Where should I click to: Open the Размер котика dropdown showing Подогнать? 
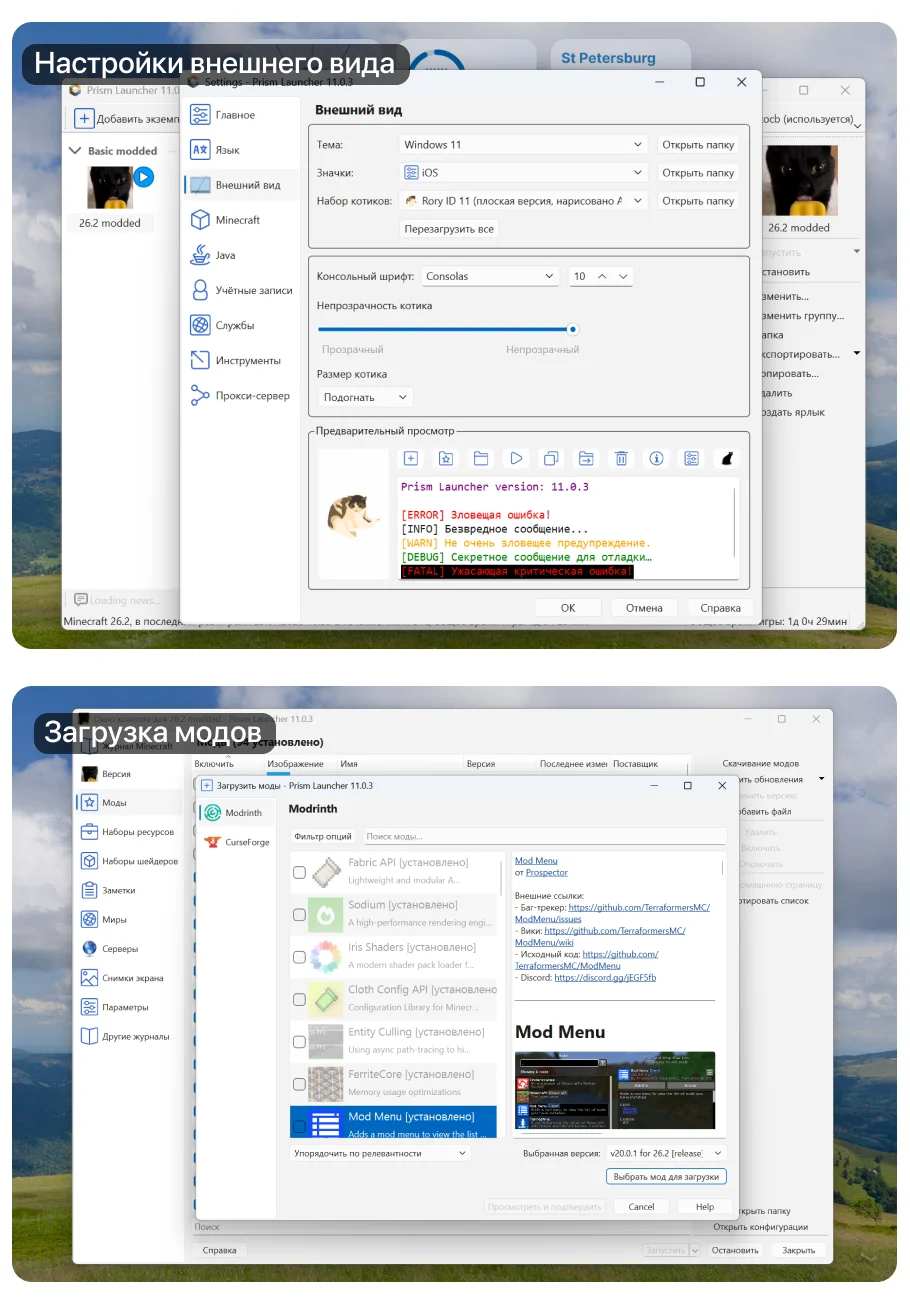click(x=365, y=397)
